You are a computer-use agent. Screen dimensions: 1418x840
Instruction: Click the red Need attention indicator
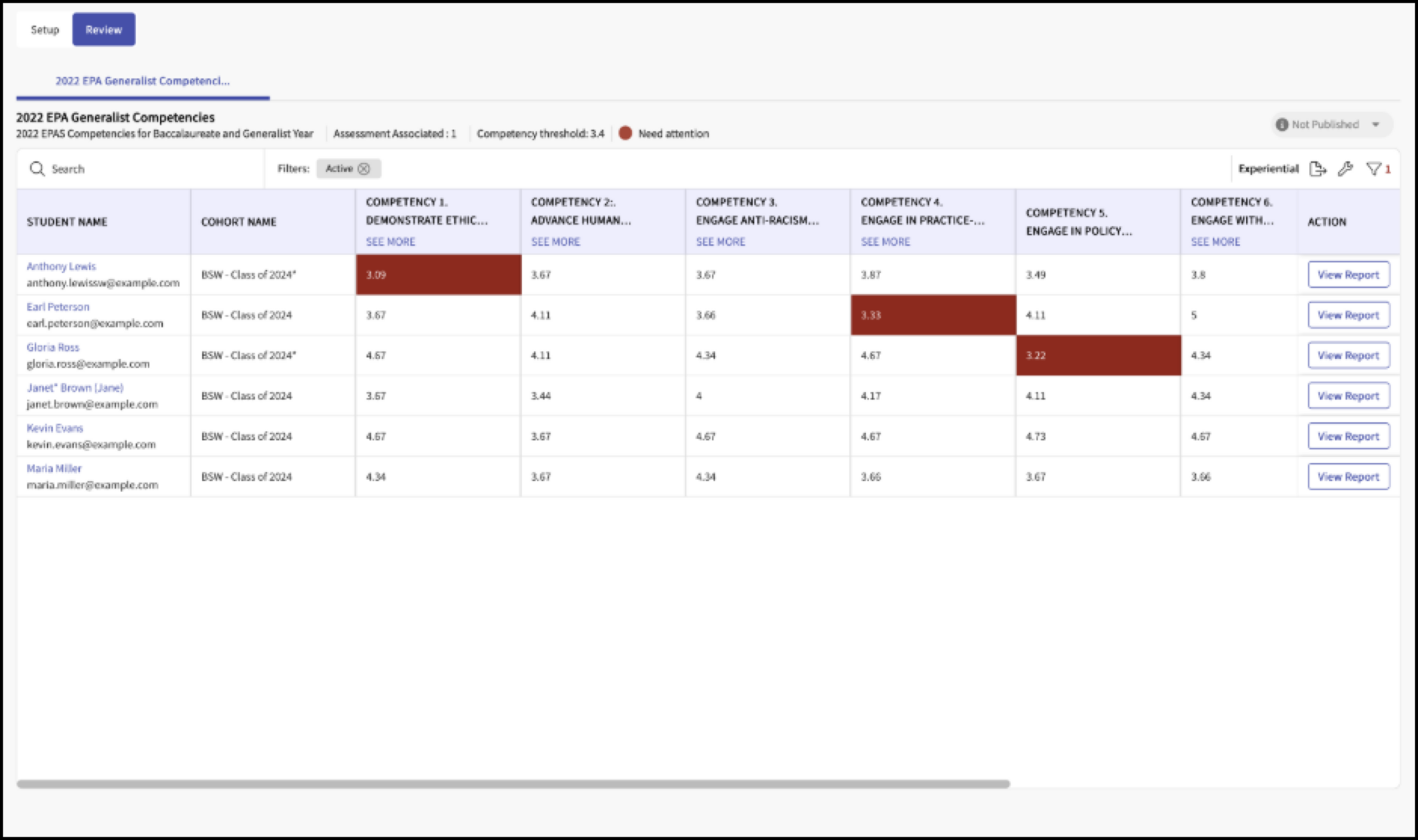[625, 133]
